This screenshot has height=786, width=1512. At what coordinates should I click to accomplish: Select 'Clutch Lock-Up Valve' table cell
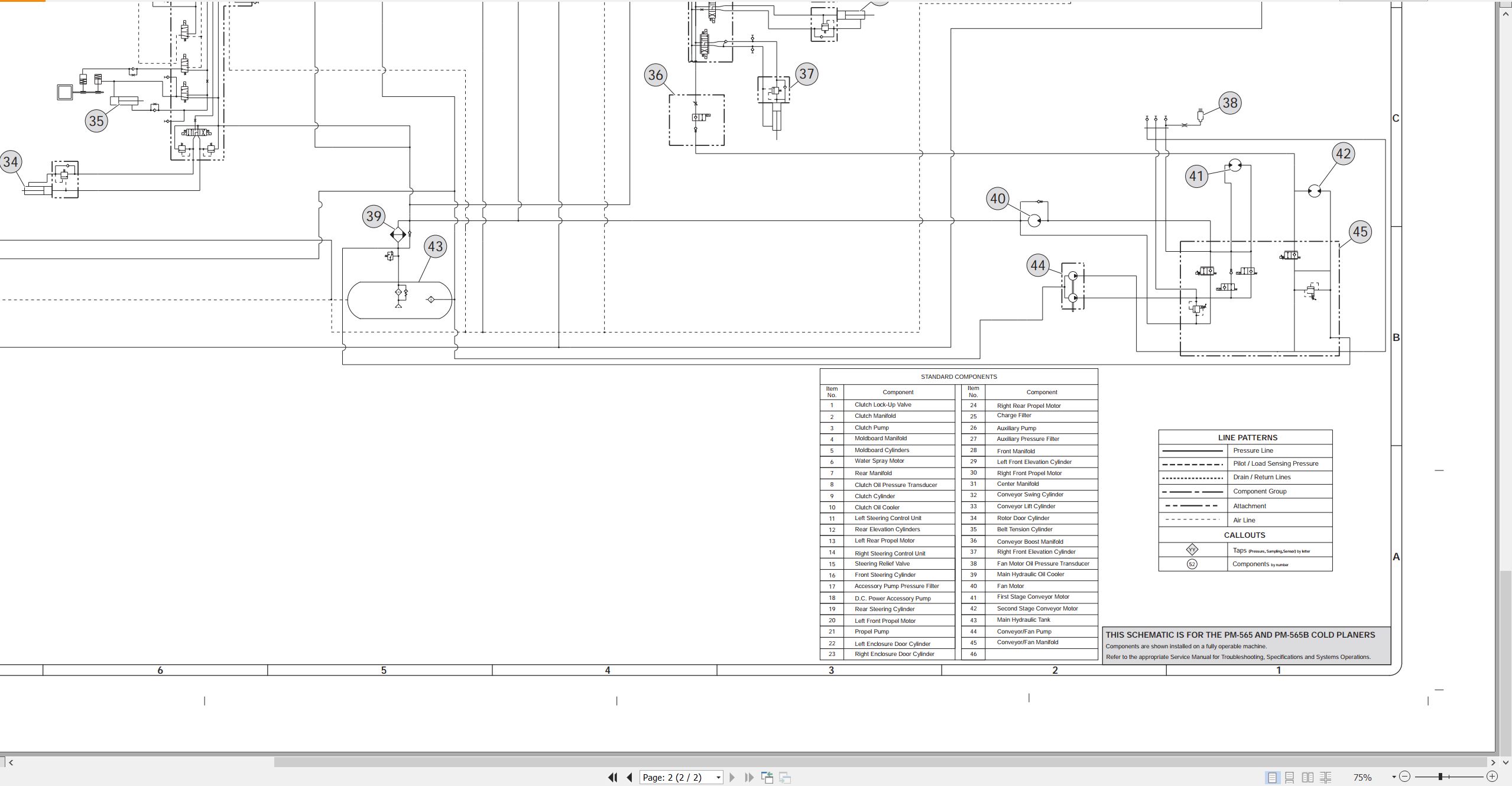tap(883, 405)
